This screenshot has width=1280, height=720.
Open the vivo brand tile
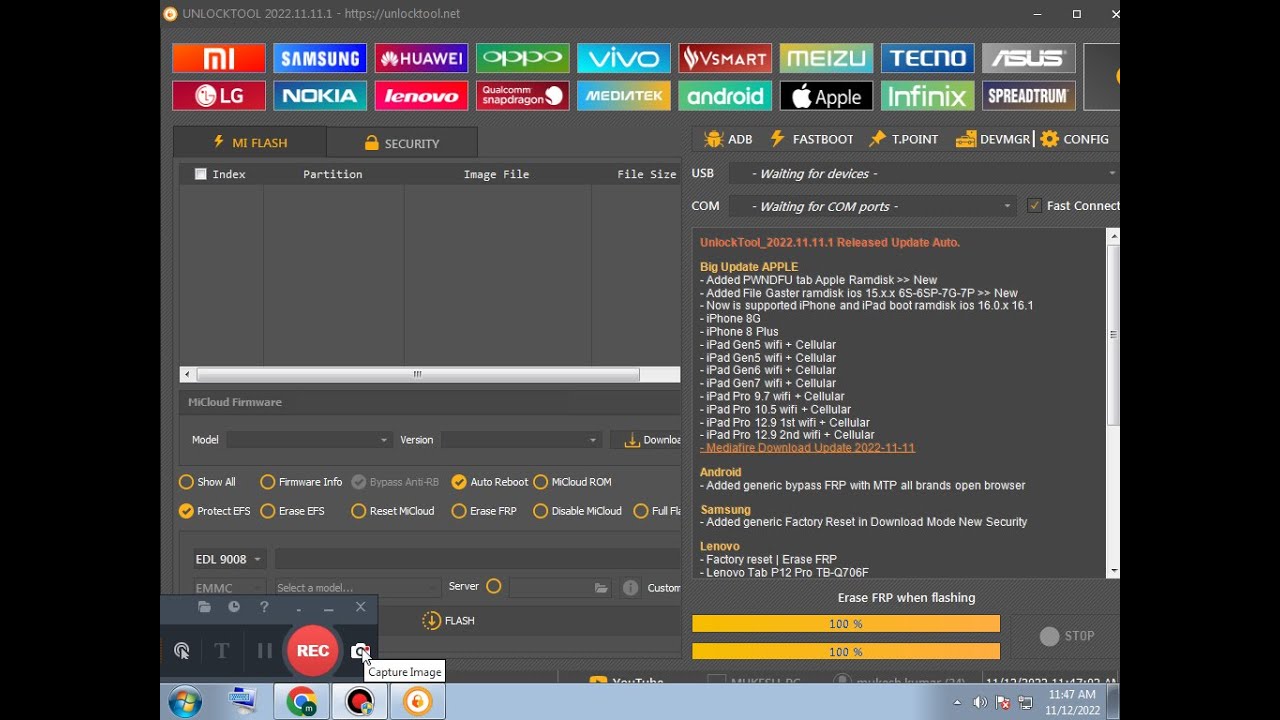coord(623,58)
